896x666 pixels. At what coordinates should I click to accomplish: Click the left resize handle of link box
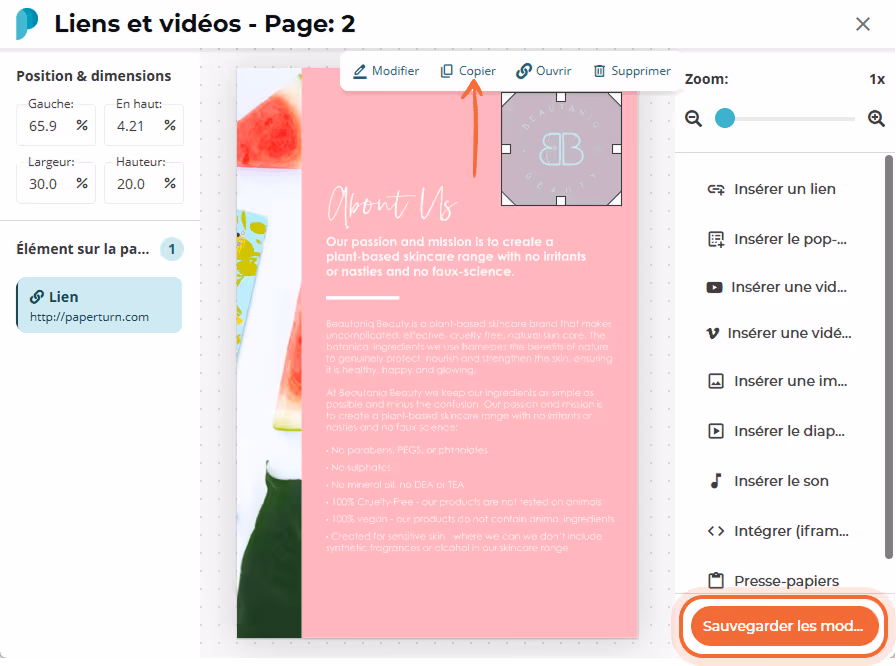[506, 149]
